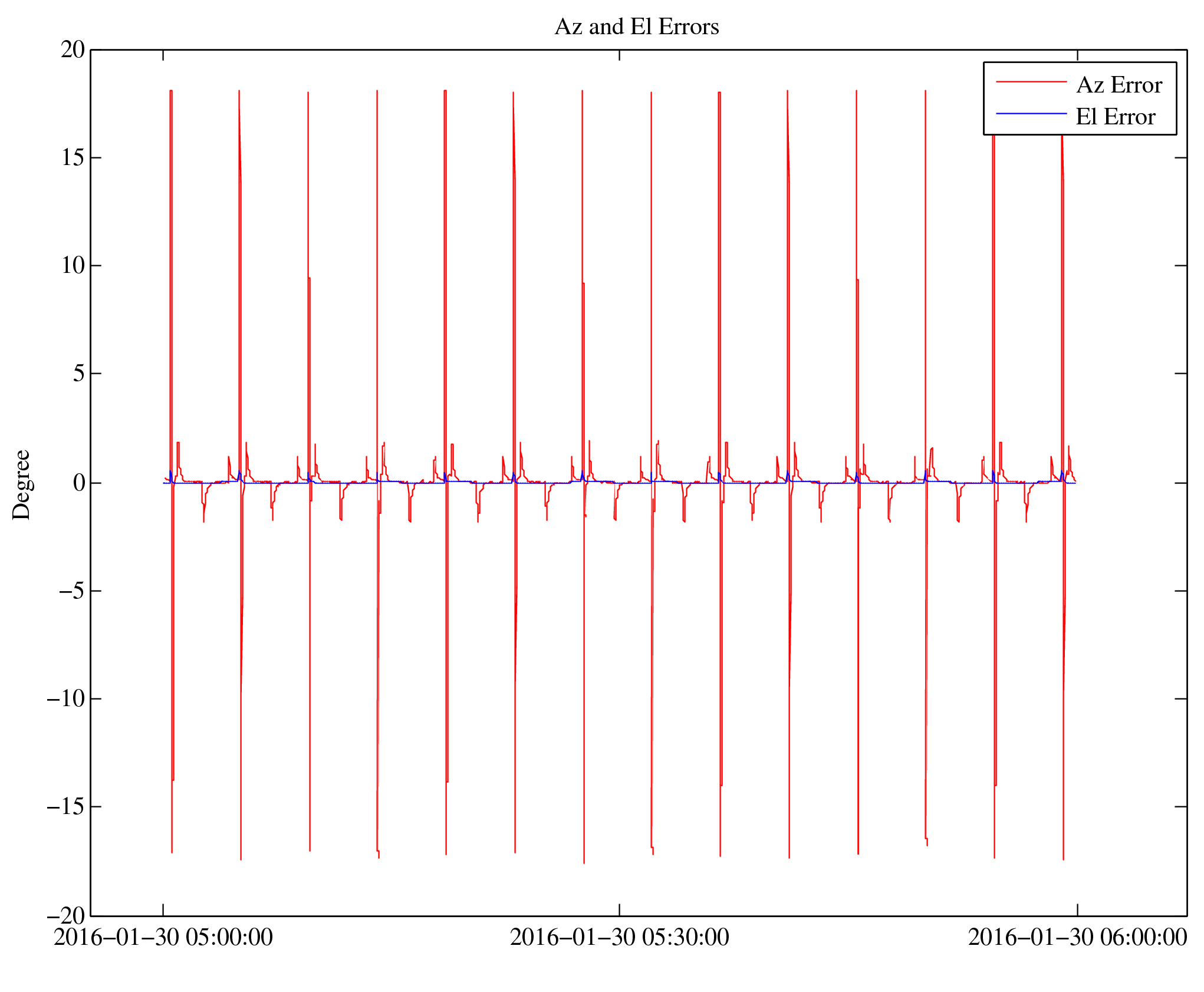
Task: Click the blue El Error legend line
Action: pyautogui.click(x=1031, y=114)
